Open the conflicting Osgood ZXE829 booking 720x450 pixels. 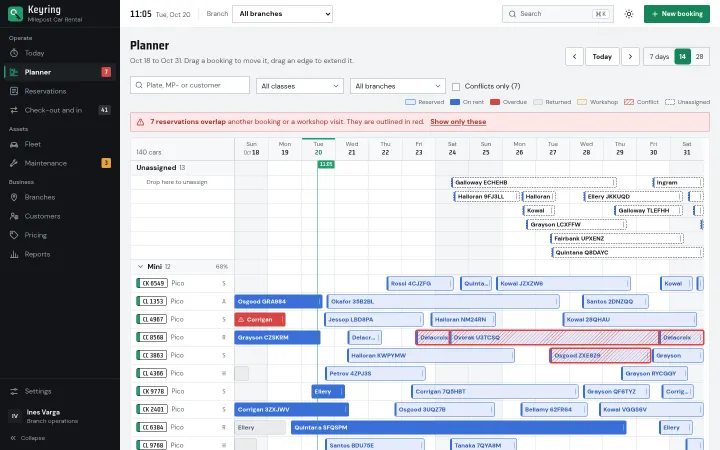click(x=600, y=355)
